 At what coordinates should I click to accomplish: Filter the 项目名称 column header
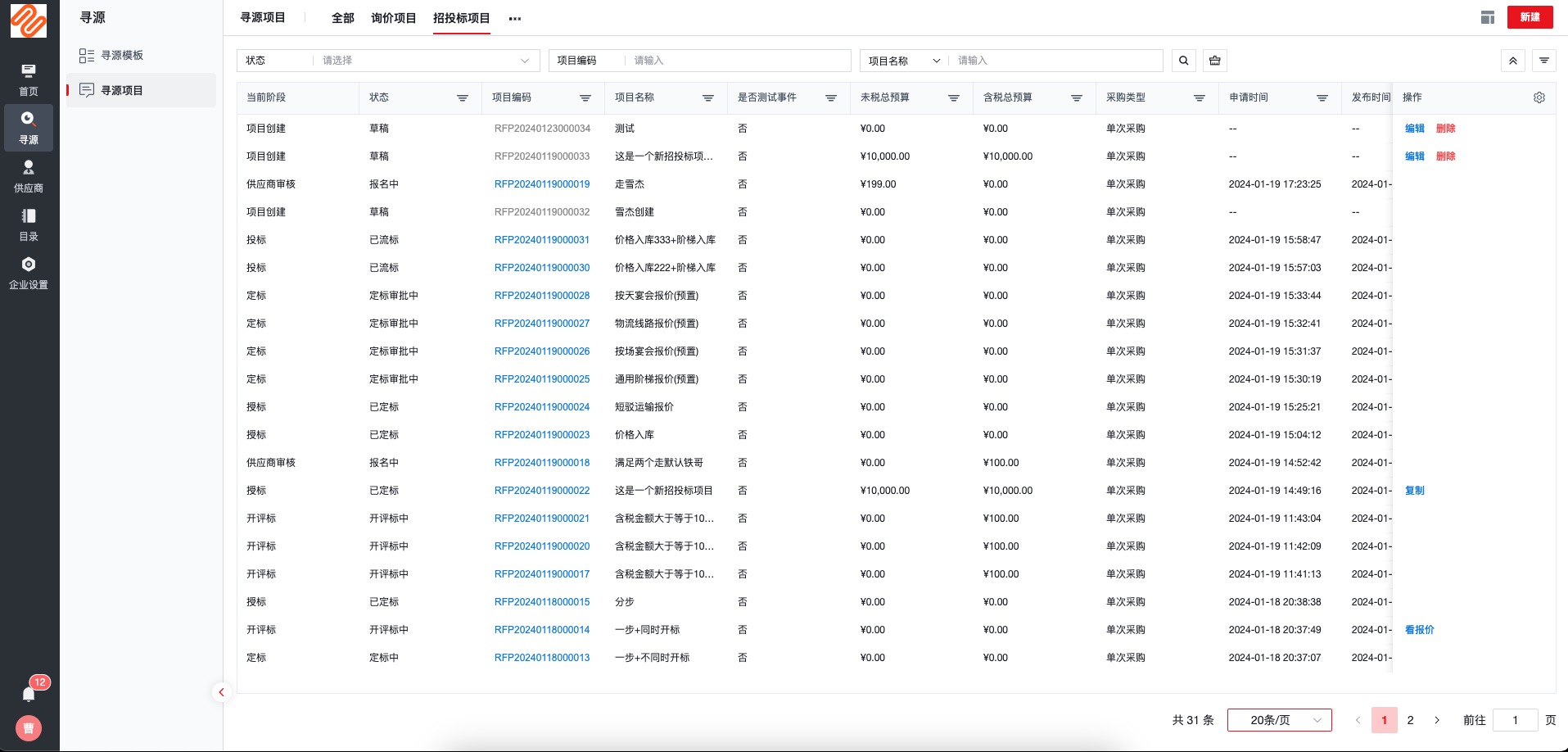[x=708, y=97]
